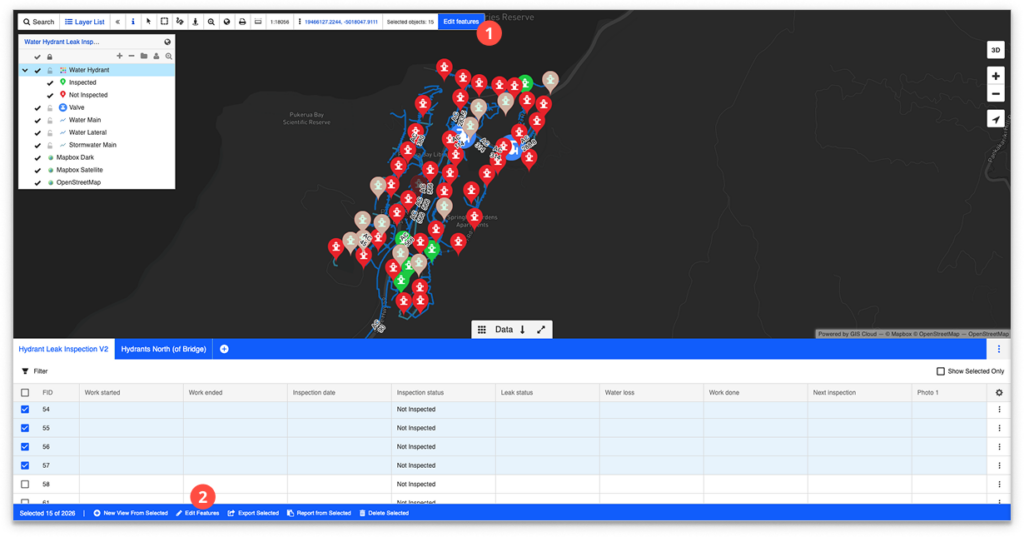
Task: Toggle visibility of the Valve layer
Action: pos(38,107)
